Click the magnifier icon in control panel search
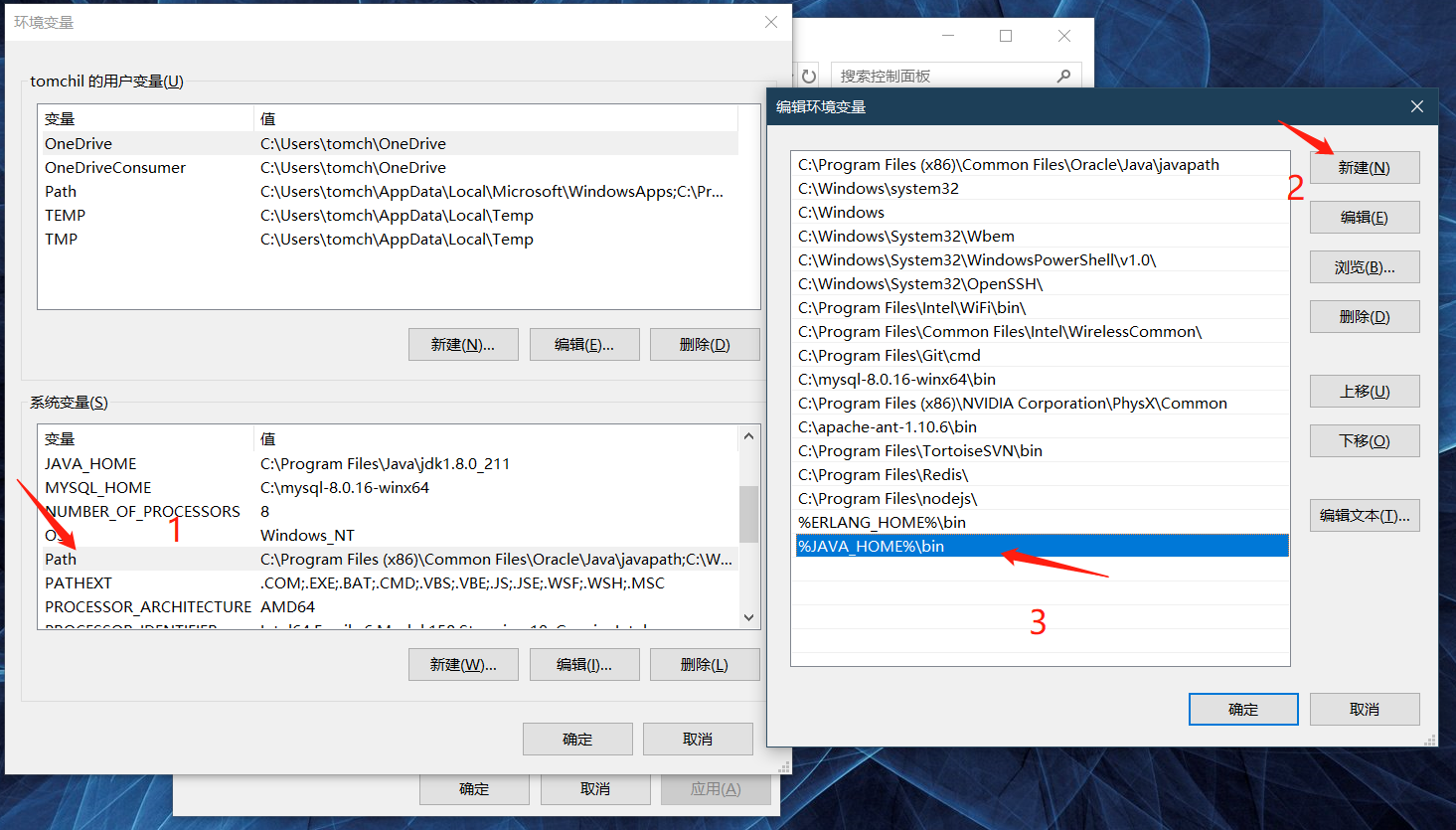 tap(1063, 77)
